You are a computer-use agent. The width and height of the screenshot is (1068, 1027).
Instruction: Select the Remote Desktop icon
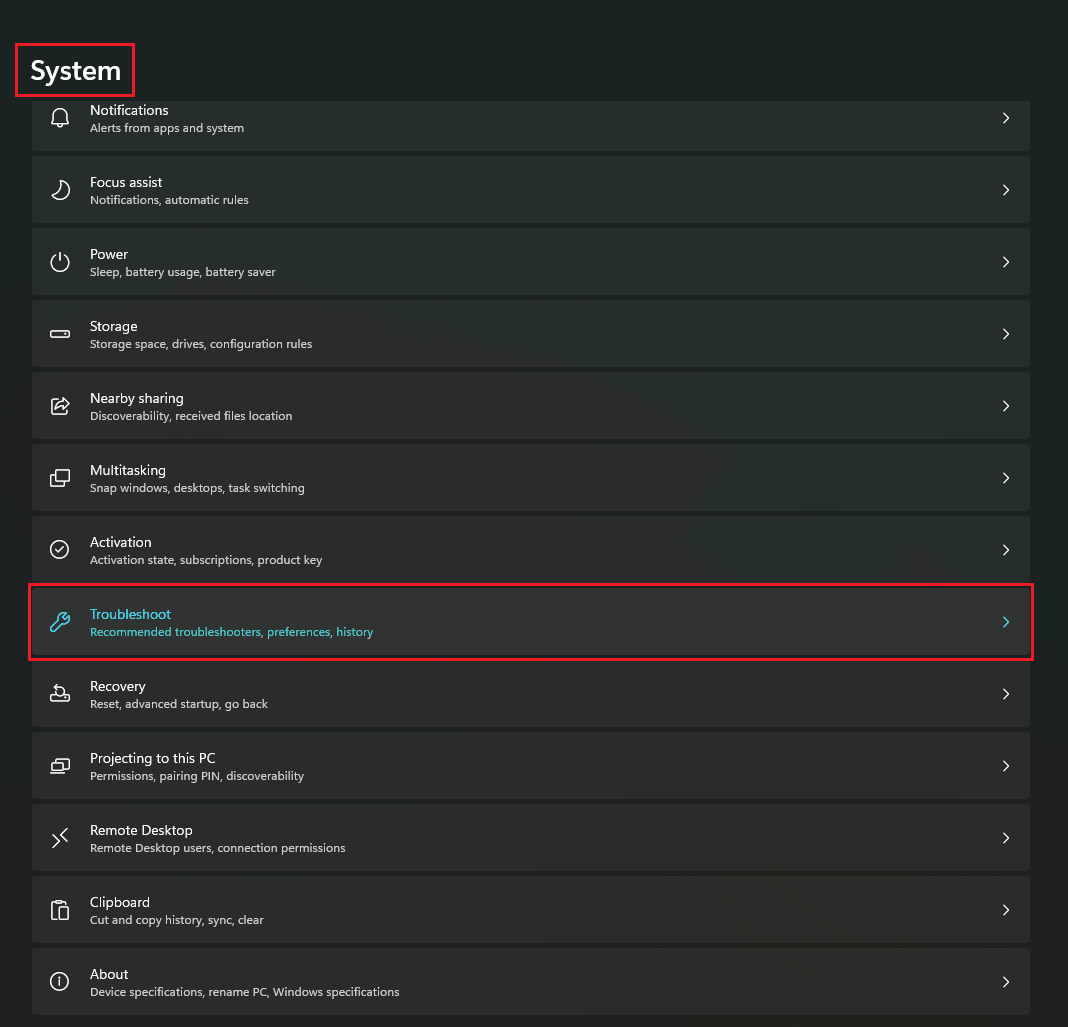pyautogui.click(x=60, y=837)
